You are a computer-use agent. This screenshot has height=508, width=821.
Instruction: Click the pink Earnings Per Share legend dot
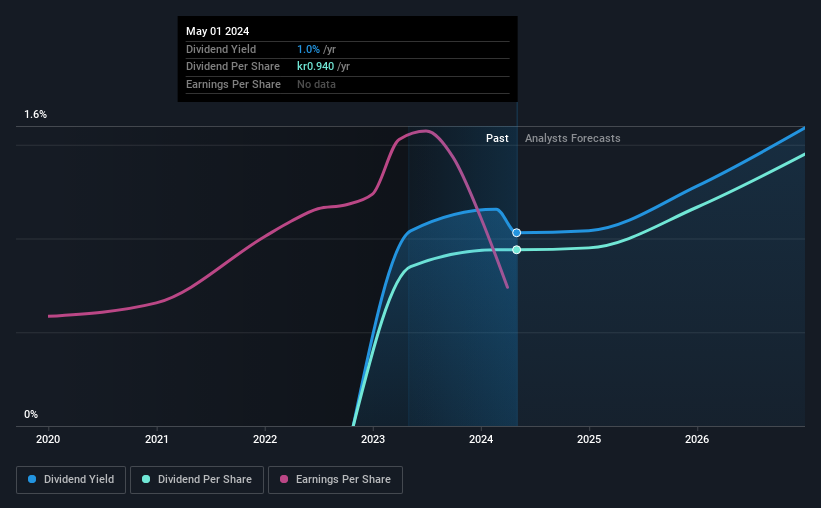284,479
